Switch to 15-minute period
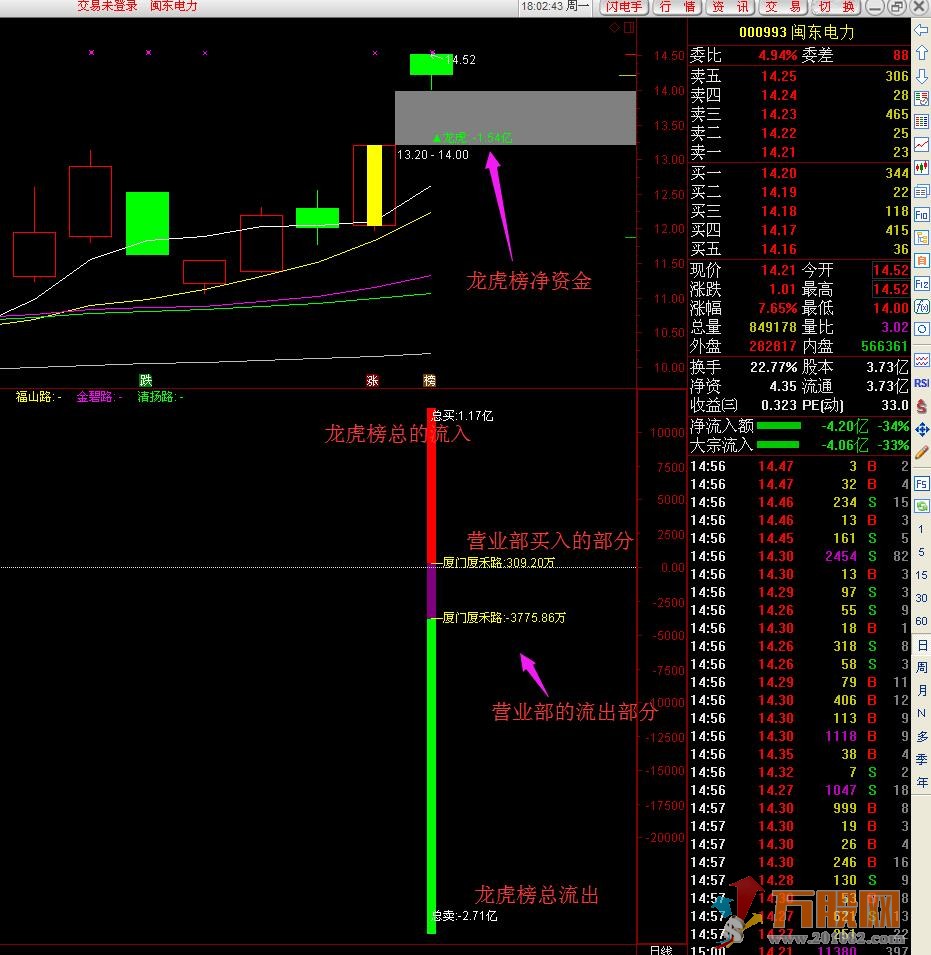931x955 pixels. tap(921, 575)
